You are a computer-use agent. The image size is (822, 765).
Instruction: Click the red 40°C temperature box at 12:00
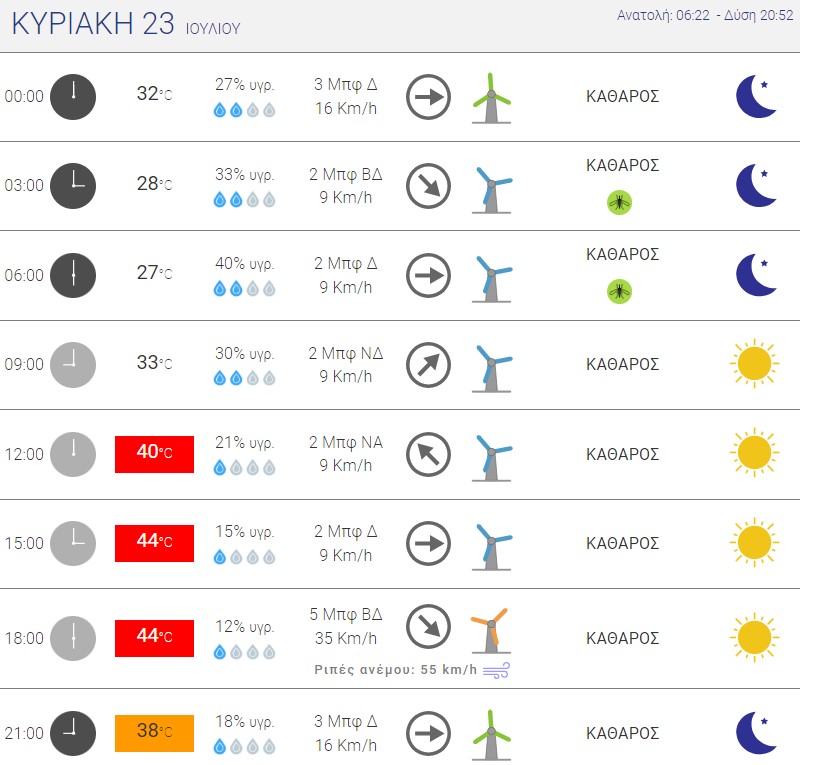click(154, 454)
